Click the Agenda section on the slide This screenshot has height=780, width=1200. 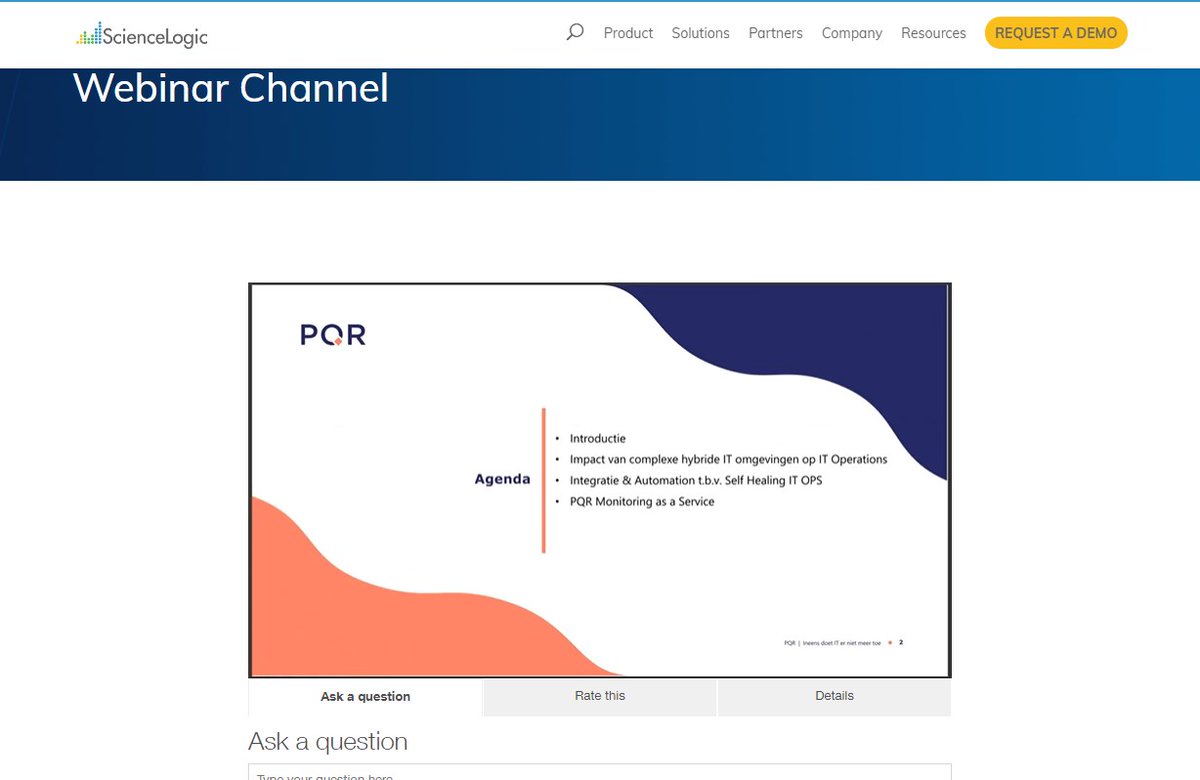[503, 478]
